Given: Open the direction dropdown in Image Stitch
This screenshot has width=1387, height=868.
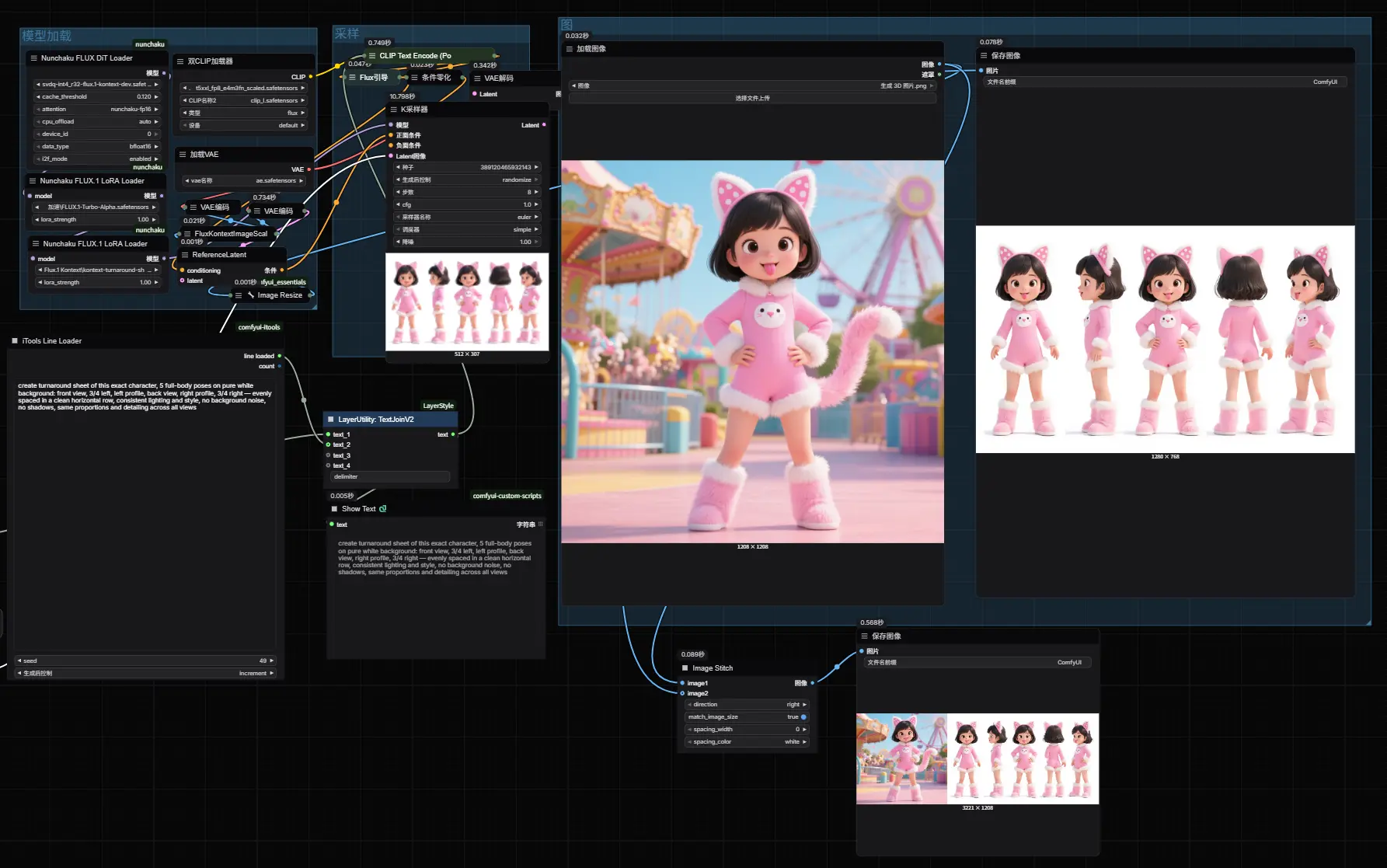Looking at the screenshot, I should coord(747,705).
